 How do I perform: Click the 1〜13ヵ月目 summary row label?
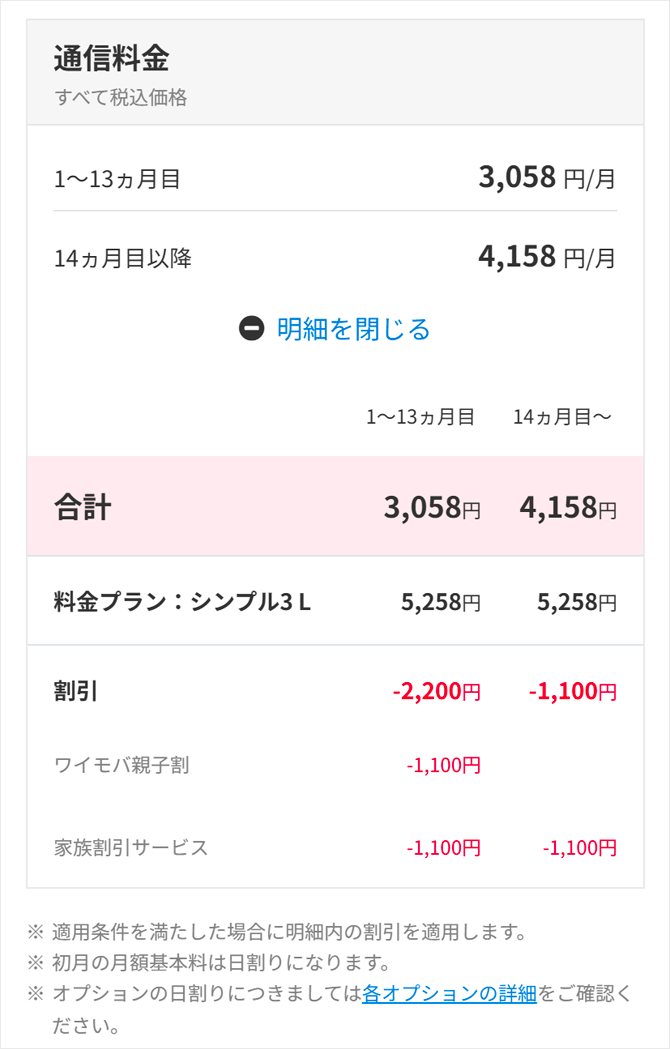click(x=117, y=180)
